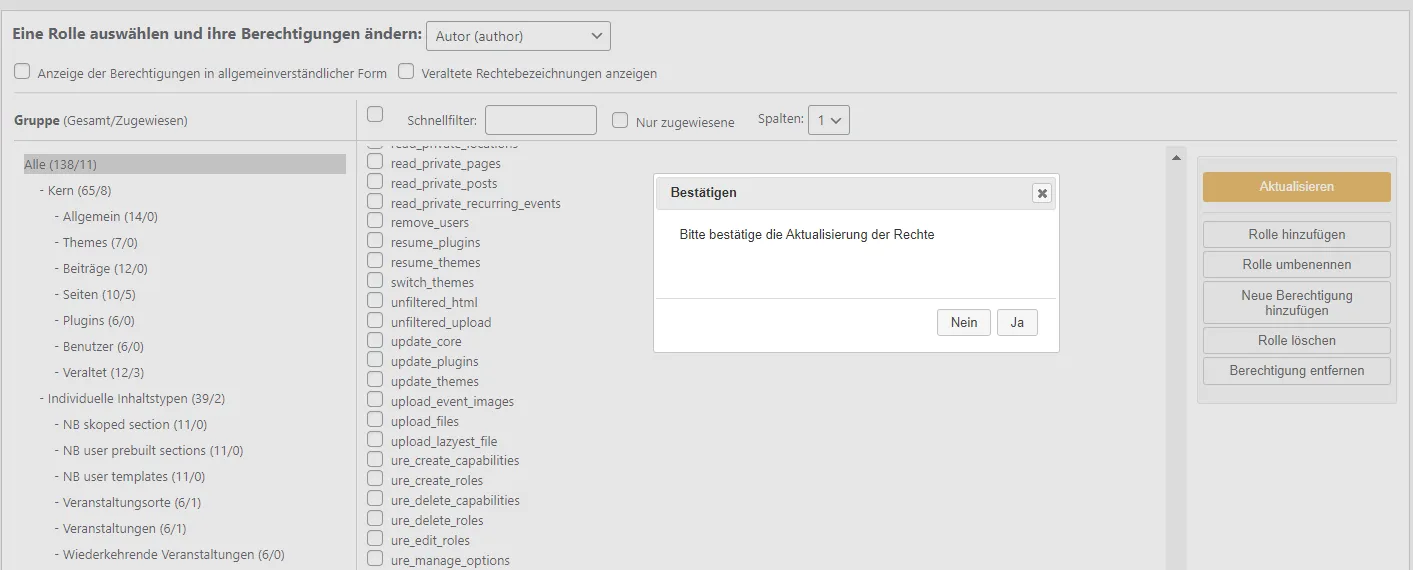This screenshot has height=570, width=1413.
Task: Click the Rolle löschen button
Action: [x=1297, y=340]
